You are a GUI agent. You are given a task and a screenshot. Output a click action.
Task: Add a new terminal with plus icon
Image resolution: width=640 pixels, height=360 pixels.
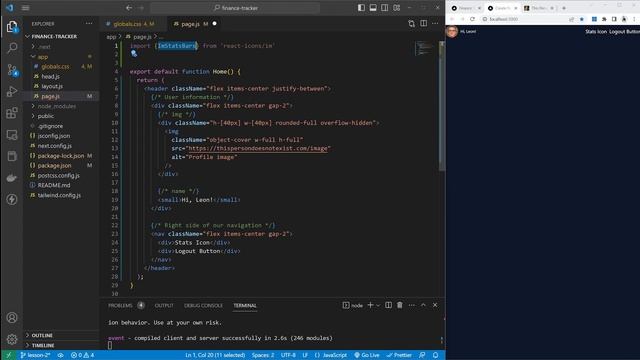pos(370,305)
